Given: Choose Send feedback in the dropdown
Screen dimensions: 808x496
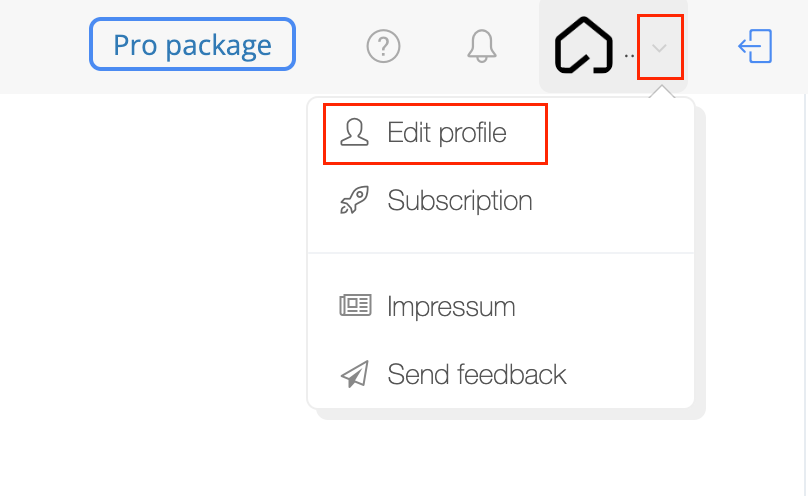Looking at the screenshot, I should point(477,374).
